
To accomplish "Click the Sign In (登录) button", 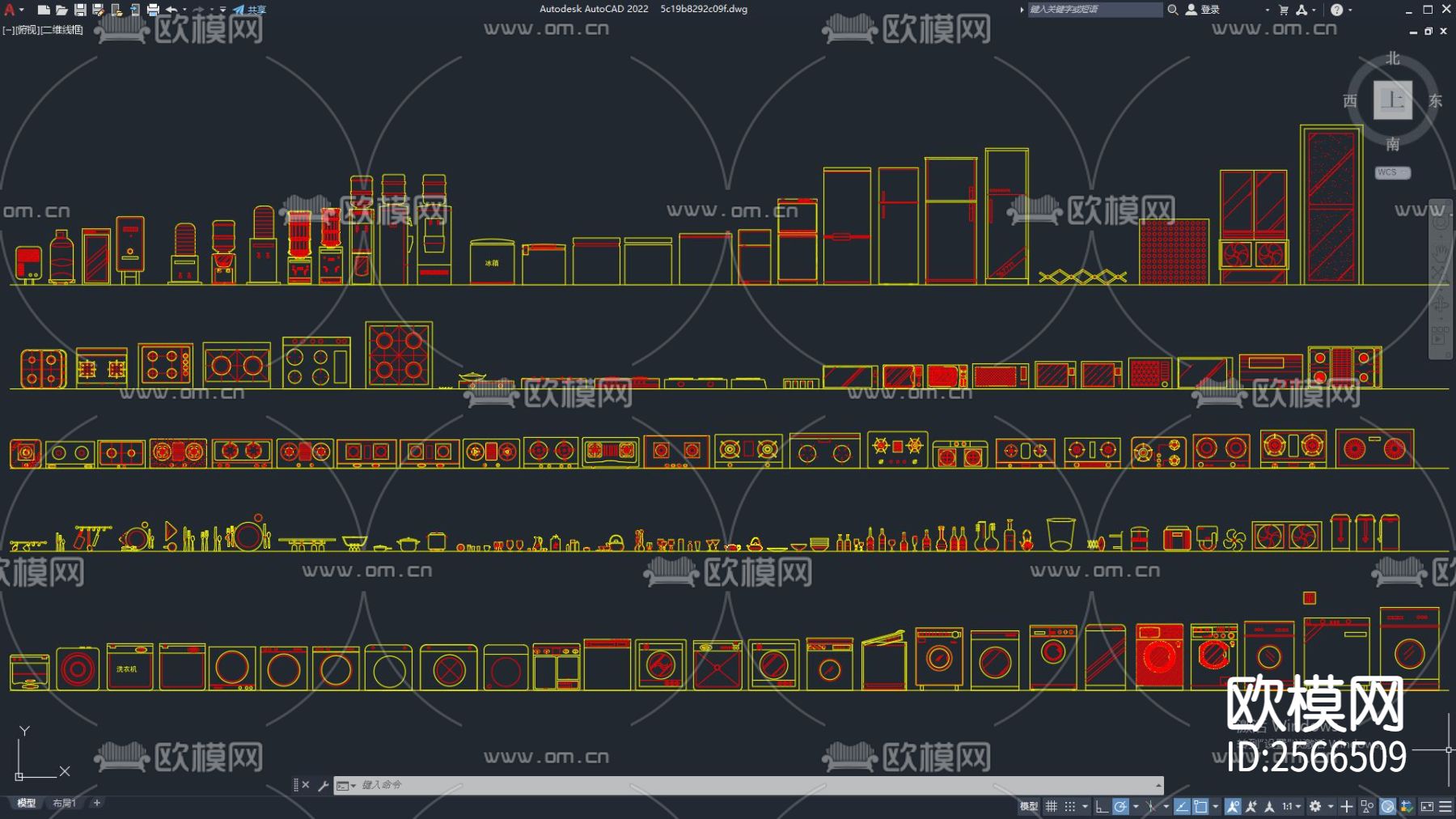I will 1203,10.
